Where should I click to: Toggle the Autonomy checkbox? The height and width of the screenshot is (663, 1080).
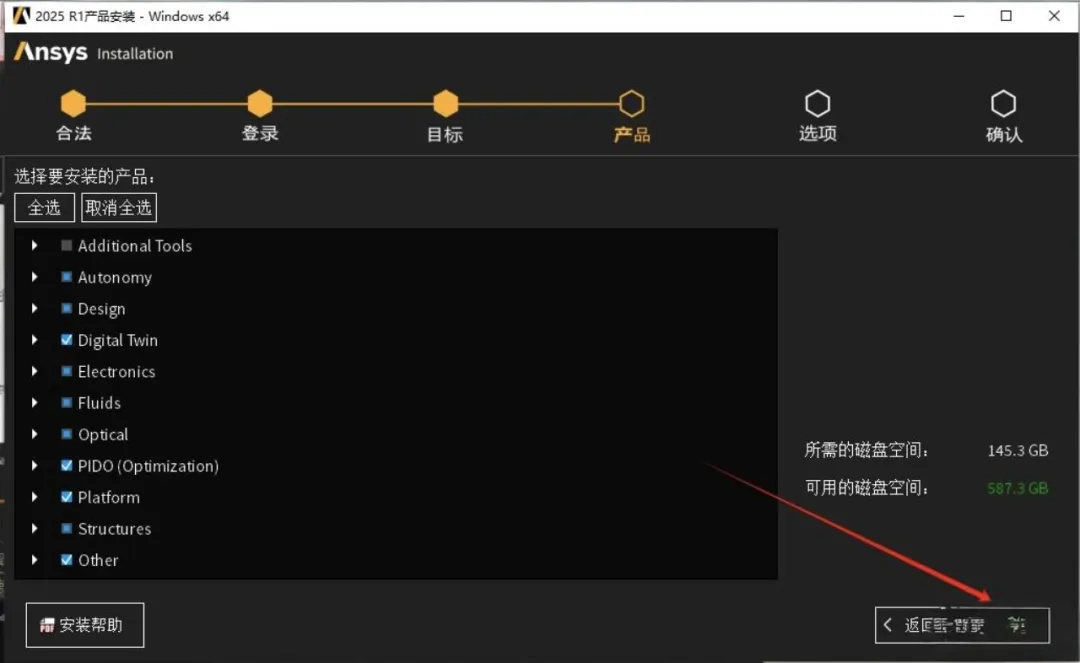pyautogui.click(x=66, y=277)
